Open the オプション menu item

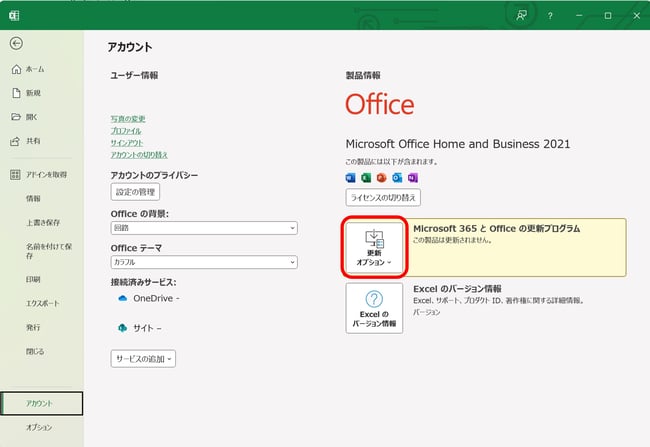39,427
